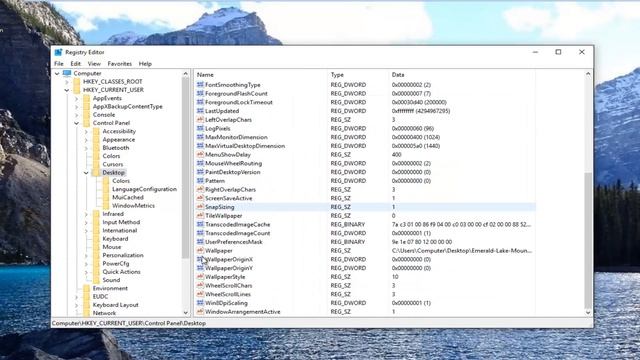Click the Pattern DWORD icon

[200, 180]
